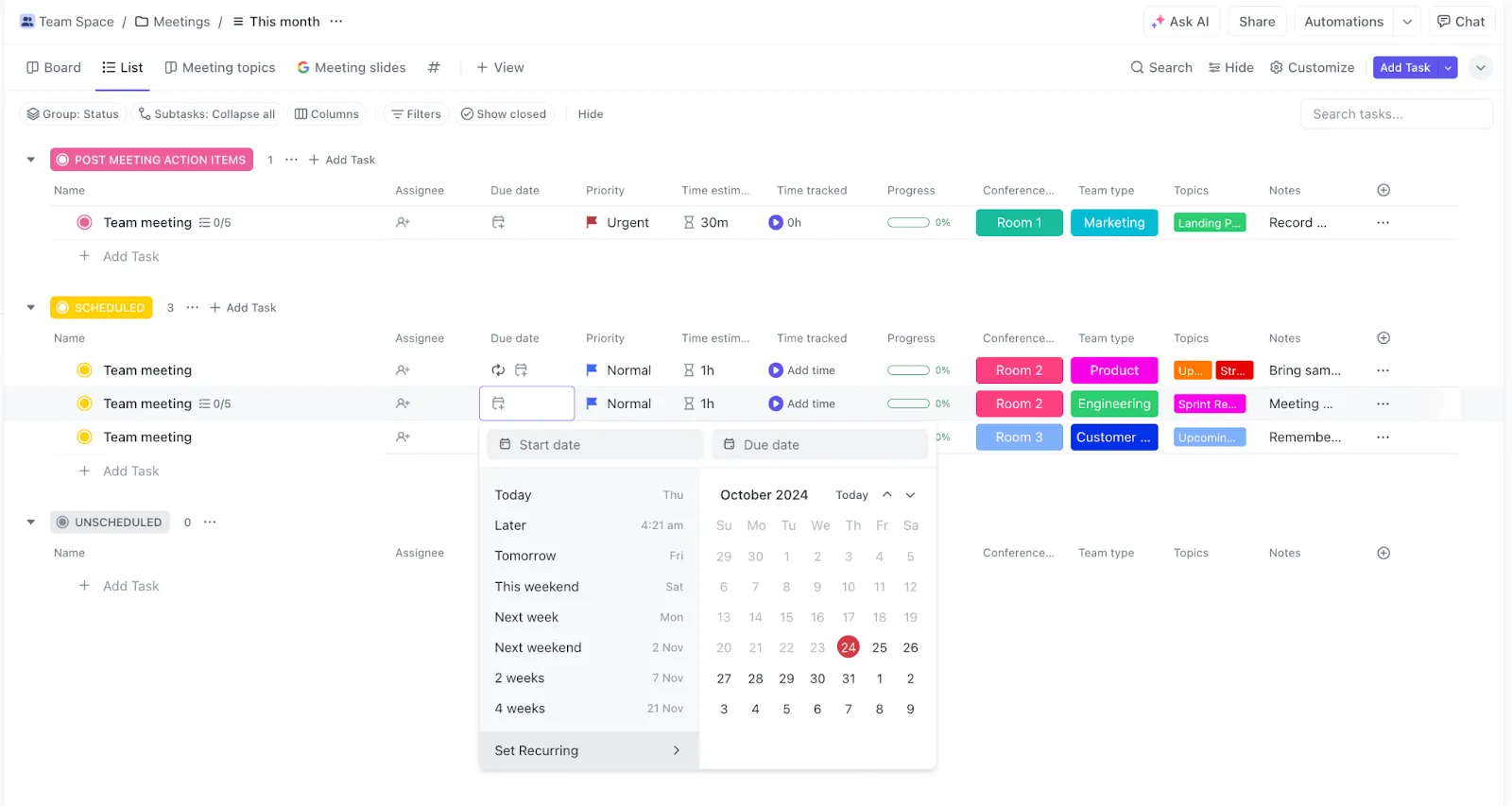Open the Meeting slides tab
1512x806 pixels.
tap(352, 68)
